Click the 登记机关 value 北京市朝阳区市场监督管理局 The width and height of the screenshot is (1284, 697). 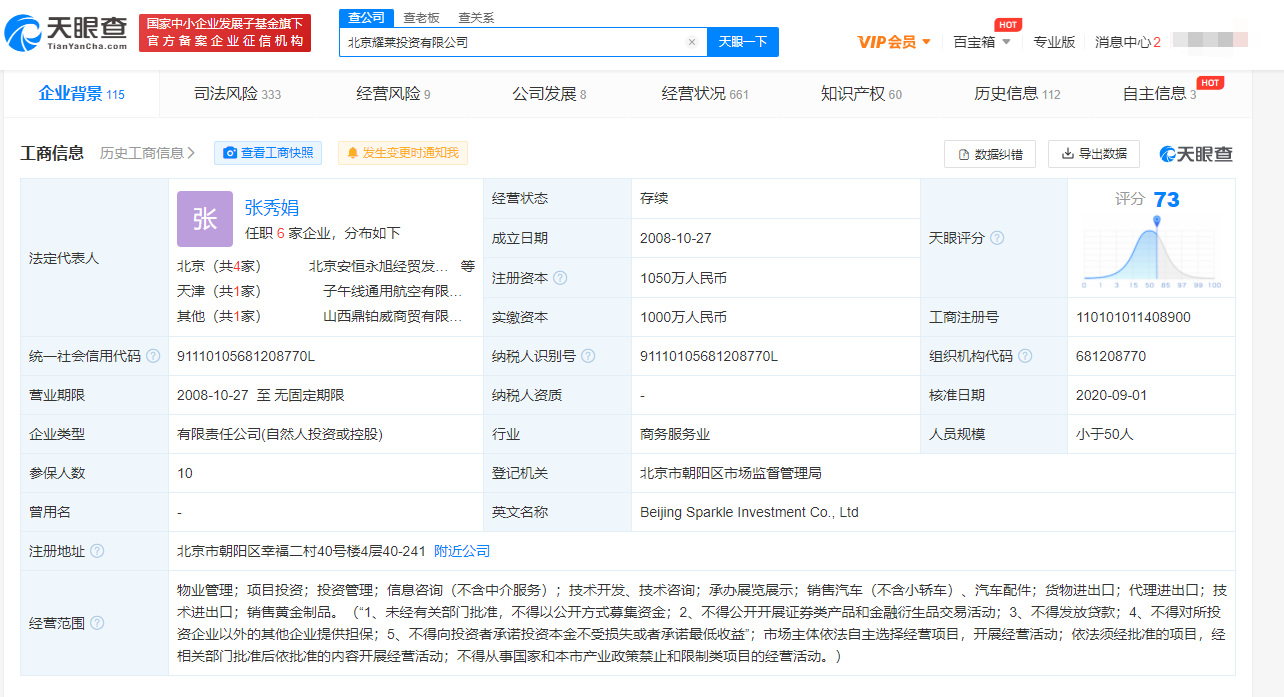pos(731,473)
